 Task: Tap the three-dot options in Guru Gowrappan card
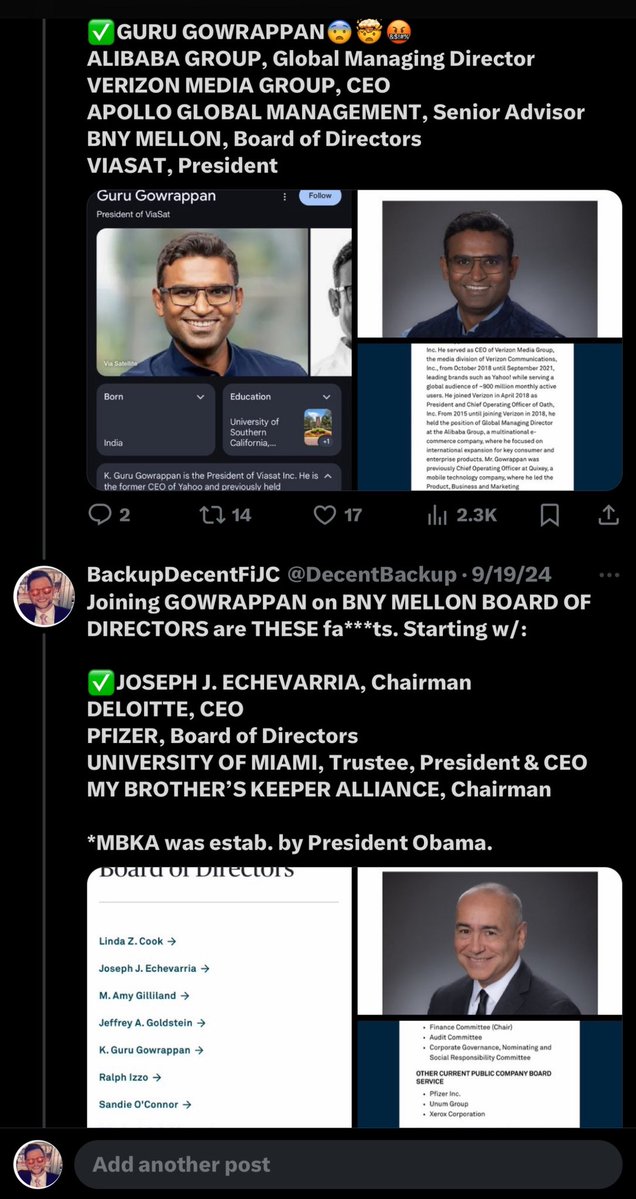click(285, 197)
